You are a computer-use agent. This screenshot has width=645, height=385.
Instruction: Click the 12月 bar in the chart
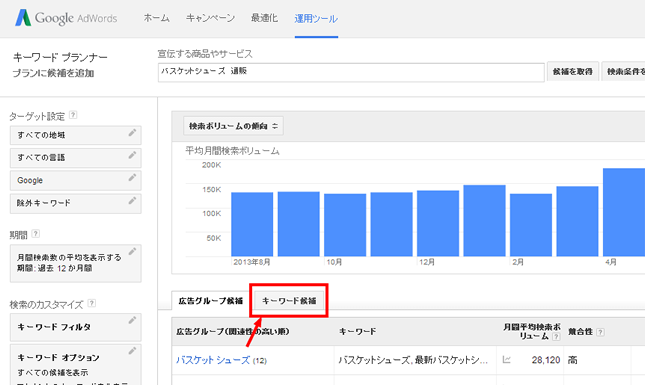(x=438, y=223)
